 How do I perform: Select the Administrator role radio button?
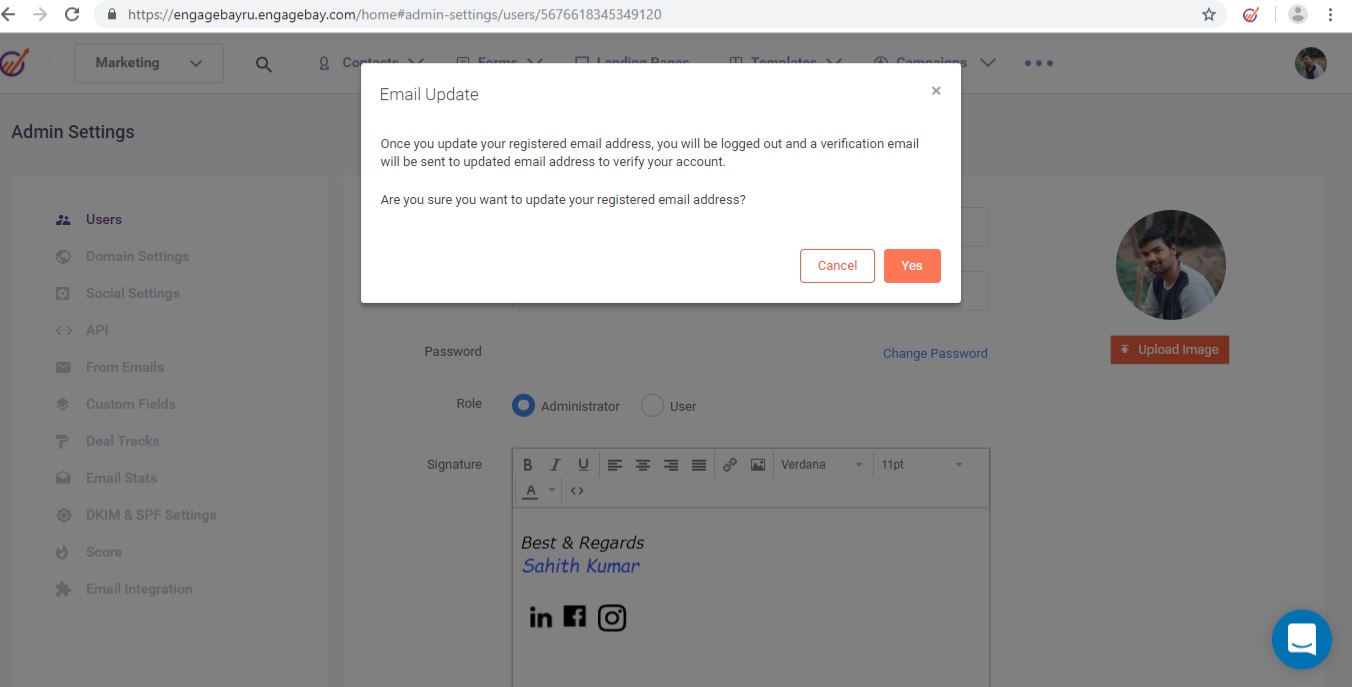point(523,405)
